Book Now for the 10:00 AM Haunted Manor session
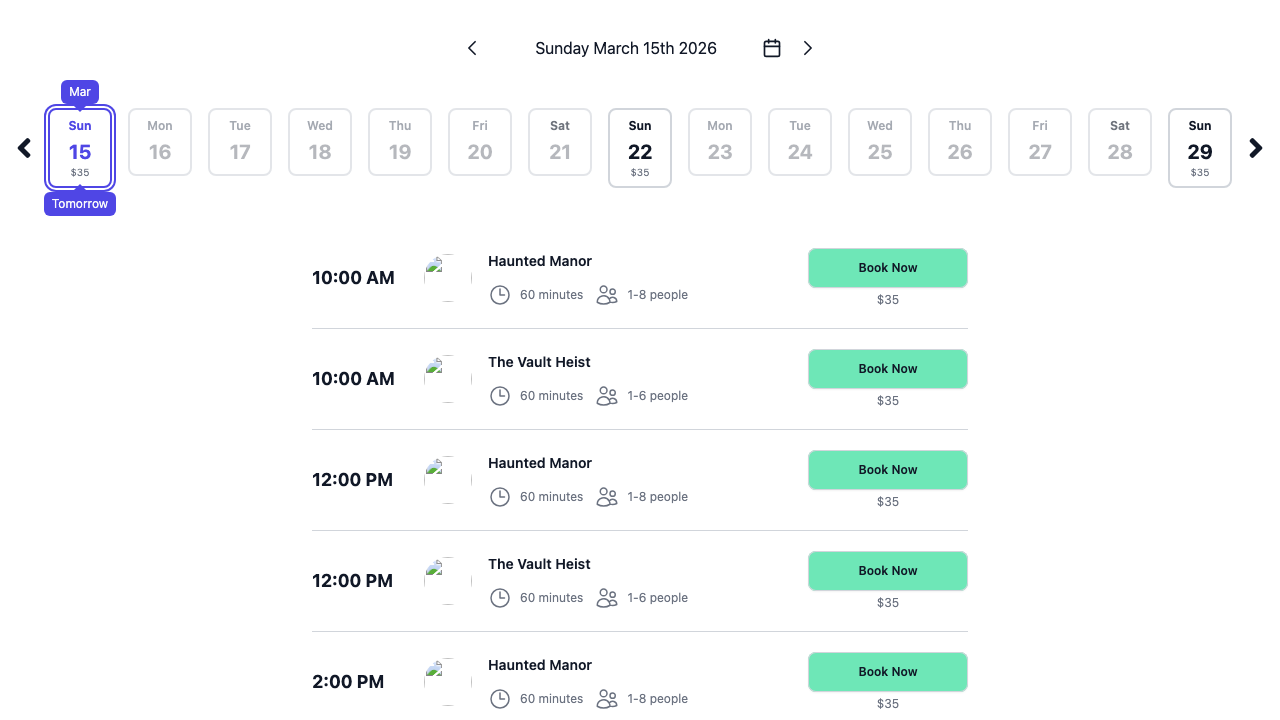Viewport: 1280px width, 720px height. 887,268
